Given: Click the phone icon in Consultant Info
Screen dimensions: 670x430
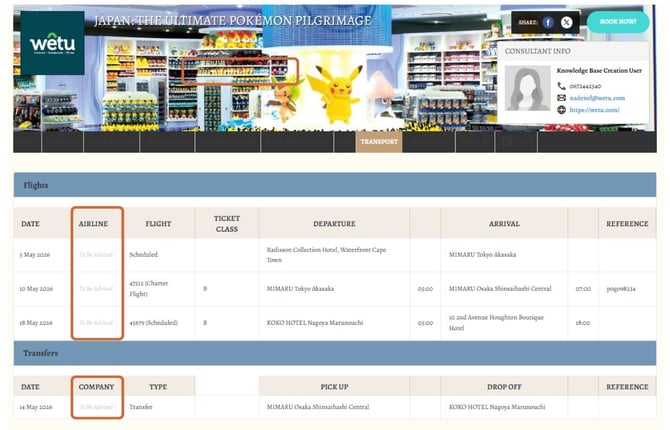Looking at the screenshot, I should (x=561, y=86).
